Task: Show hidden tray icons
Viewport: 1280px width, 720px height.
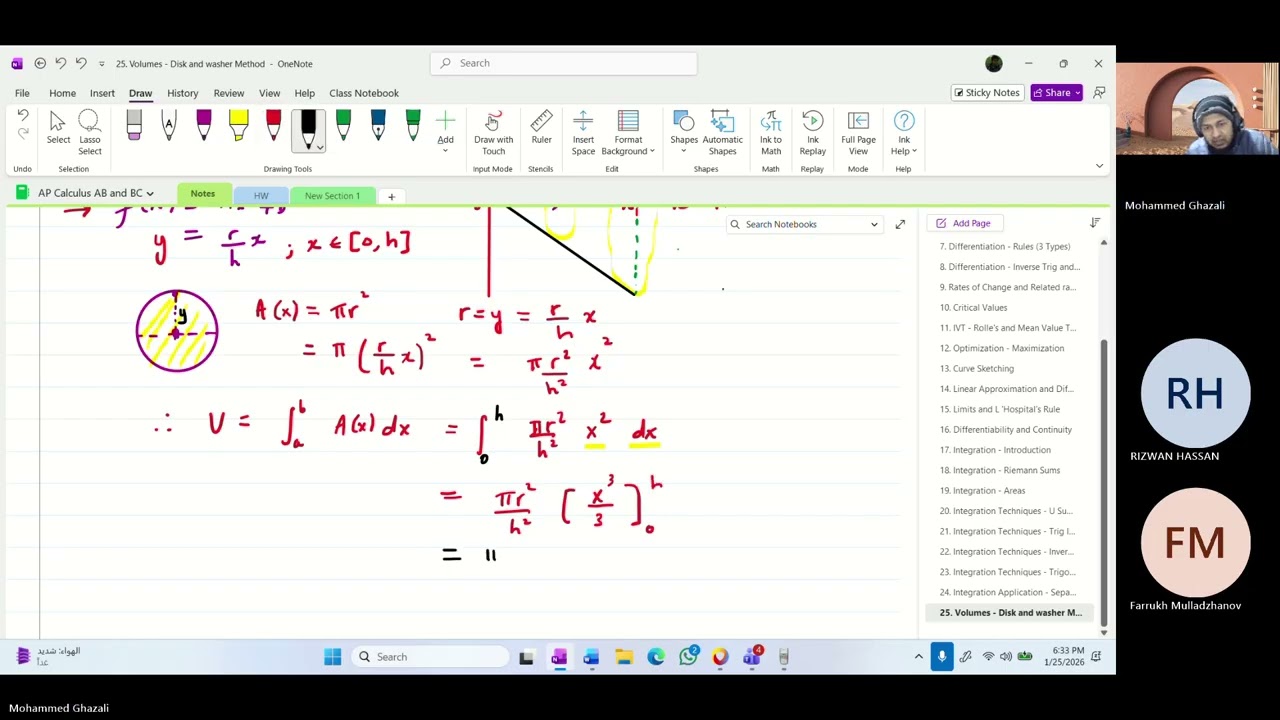Action: click(918, 657)
